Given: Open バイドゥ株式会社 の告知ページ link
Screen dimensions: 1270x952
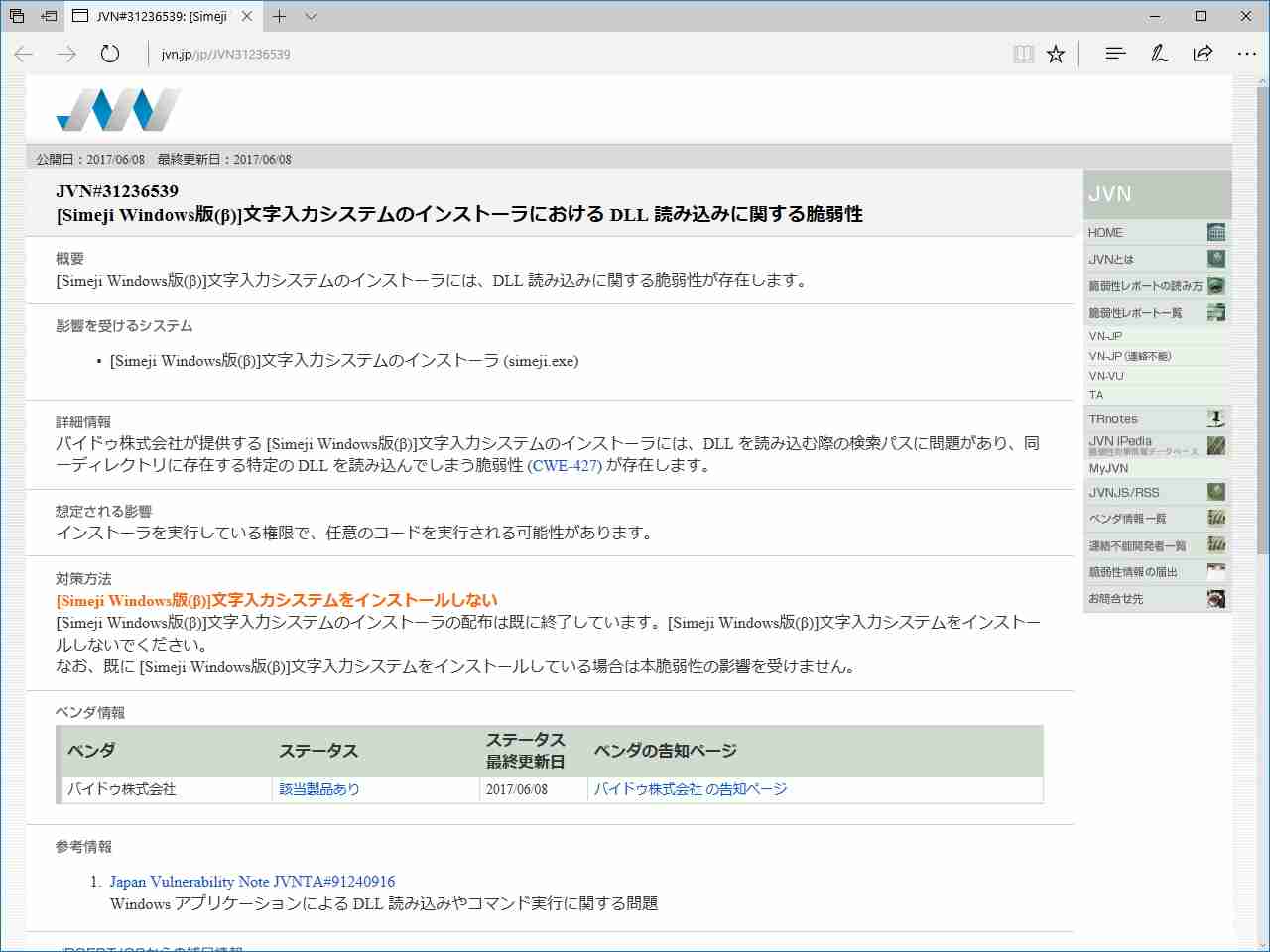Looking at the screenshot, I should (x=691, y=789).
